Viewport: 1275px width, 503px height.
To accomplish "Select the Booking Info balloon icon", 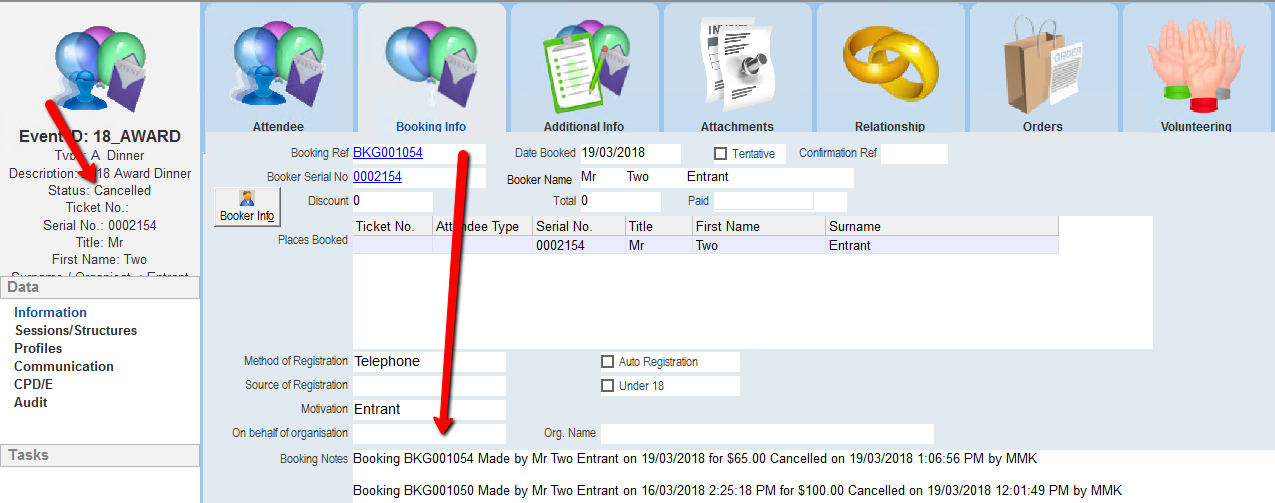I will pyautogui.click(x=431, y=65).
